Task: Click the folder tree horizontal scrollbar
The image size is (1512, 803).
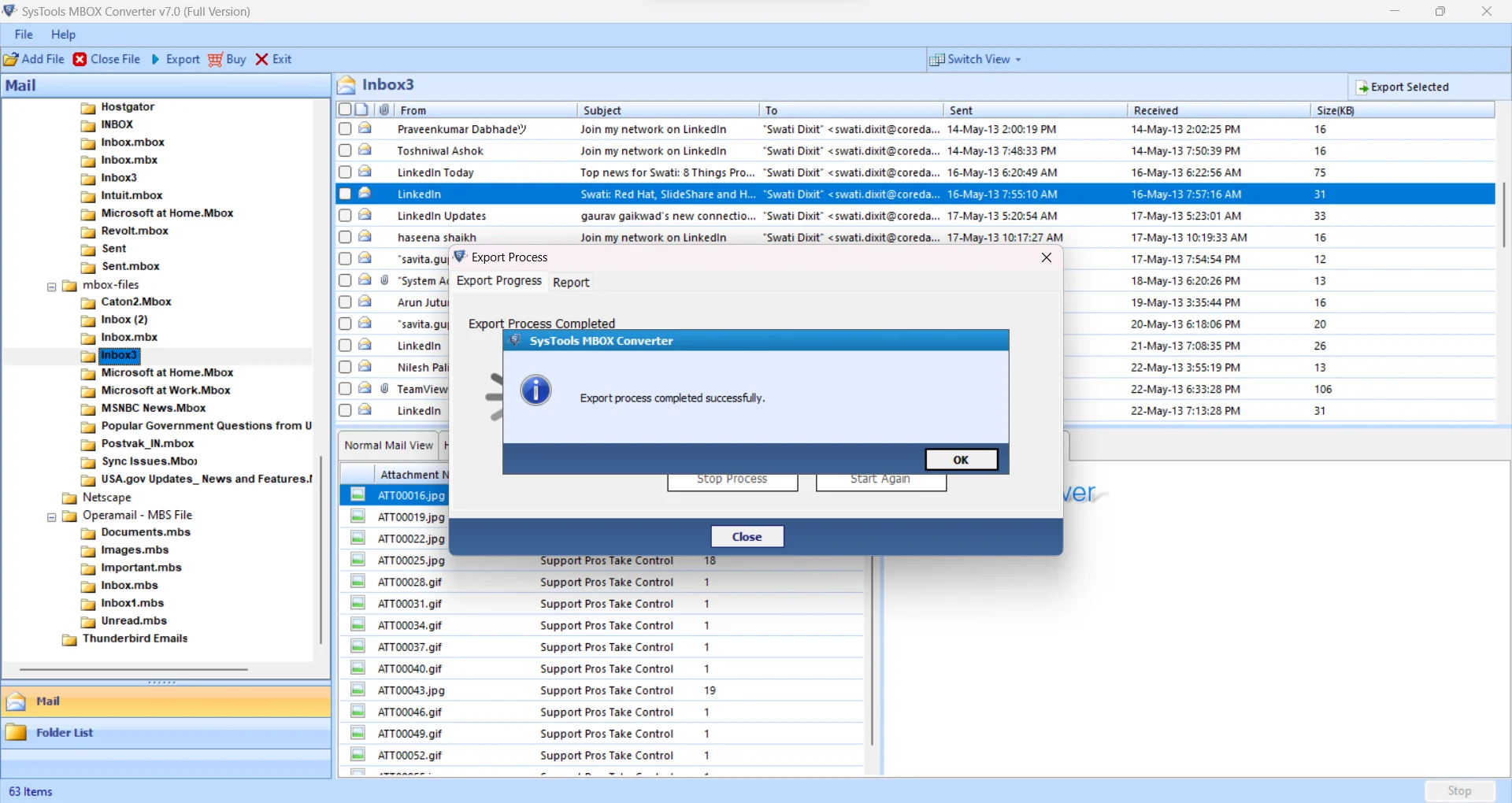Action: (x=134, y=670)
